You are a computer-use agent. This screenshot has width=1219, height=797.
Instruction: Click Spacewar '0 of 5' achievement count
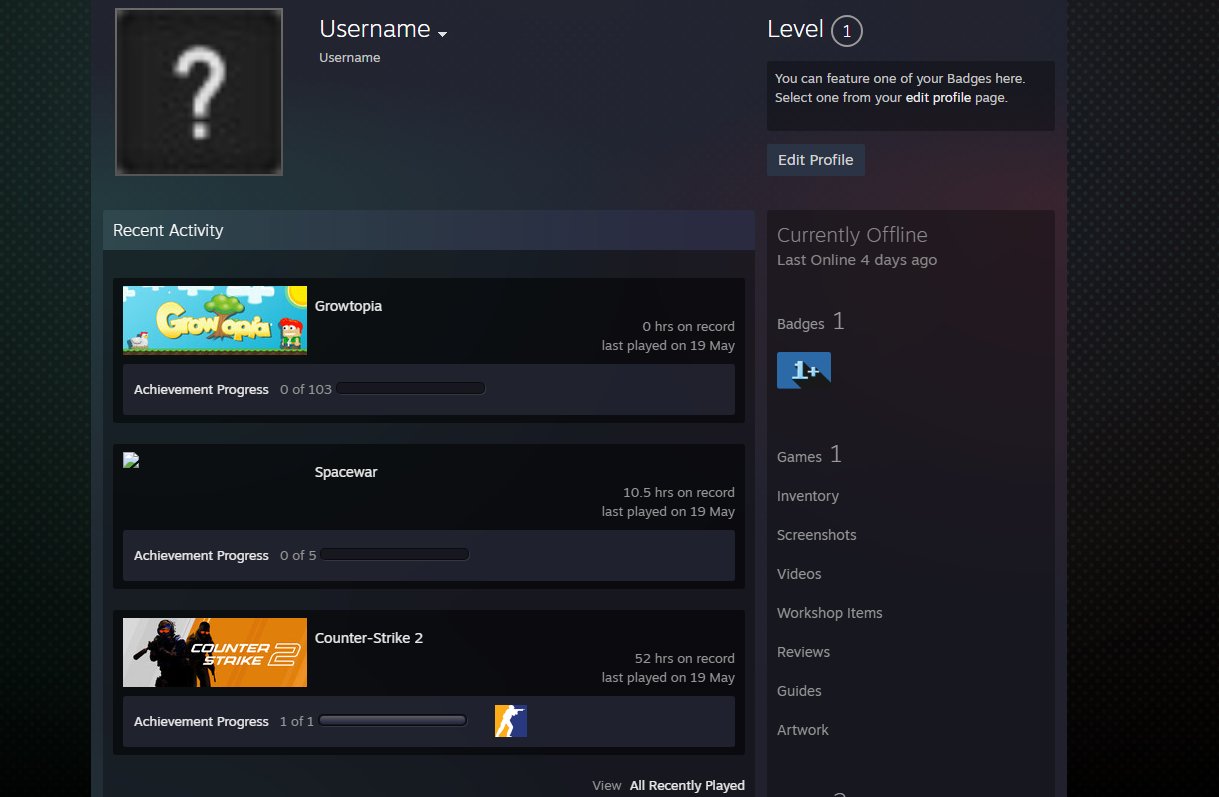[298, 555]
